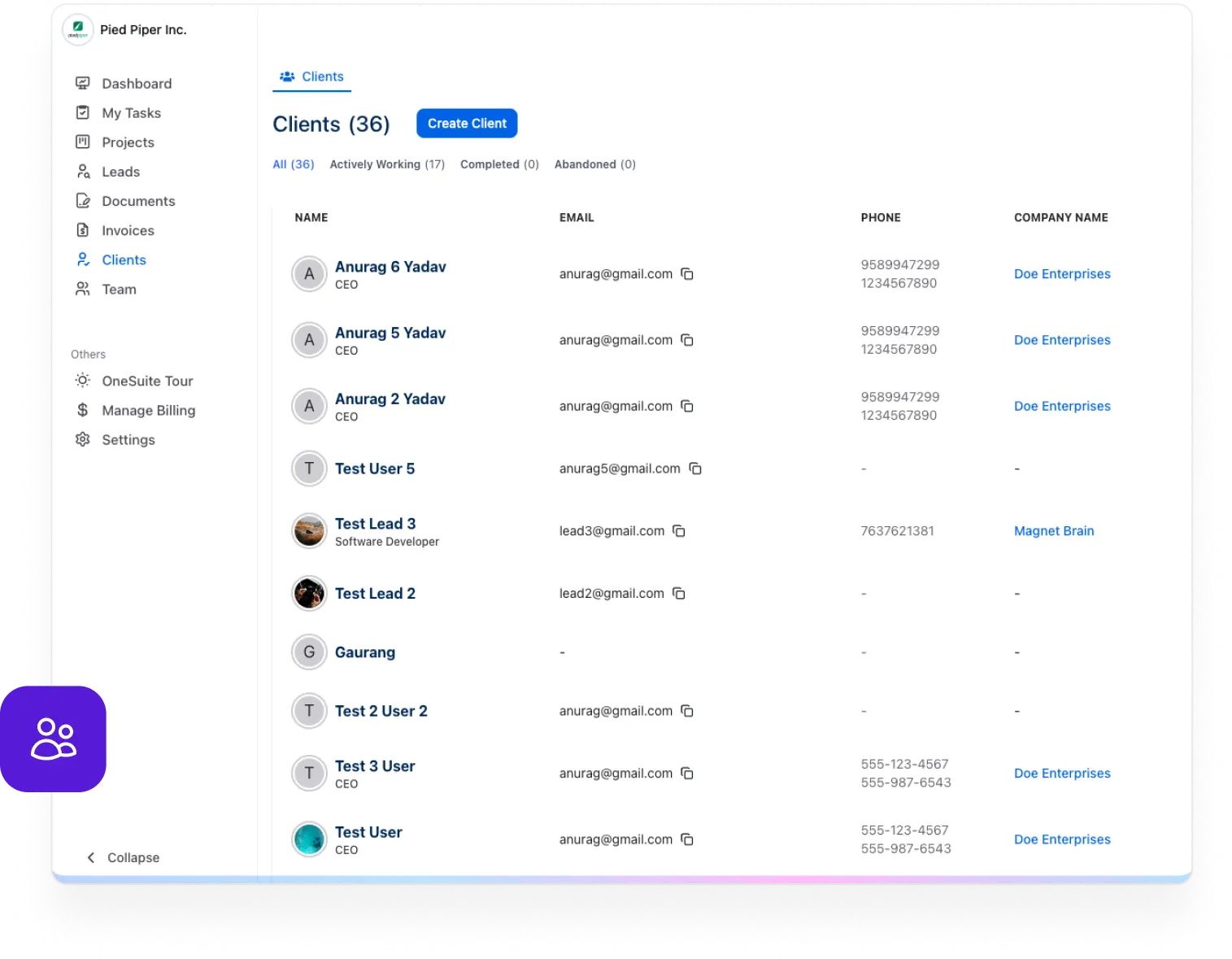Open Anurag 5 Yadav client profile
This screenshot has width=1232, height=959.
click(x=390, y=333)
